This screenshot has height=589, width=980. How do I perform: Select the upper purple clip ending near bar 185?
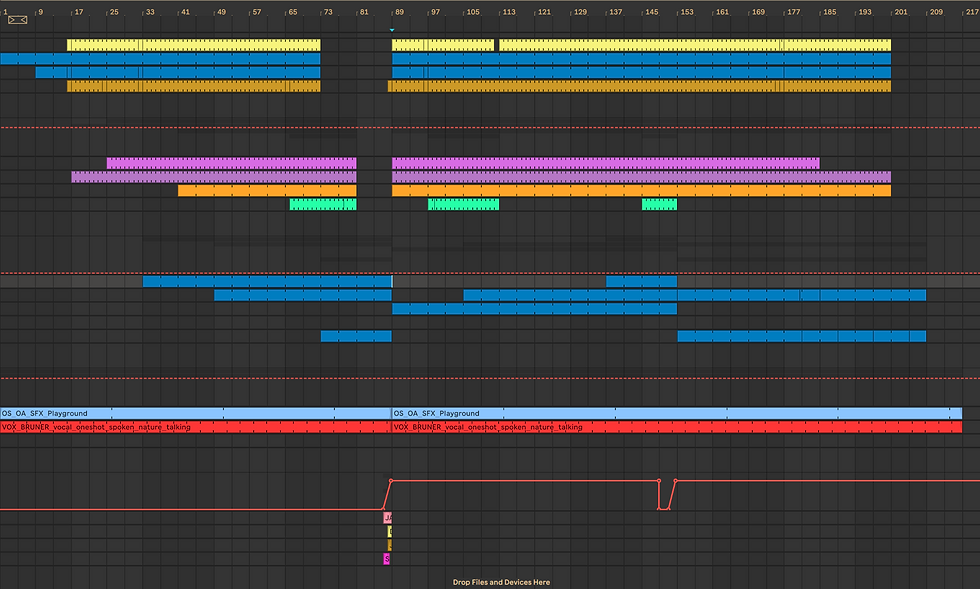click(x=606, y=163)
